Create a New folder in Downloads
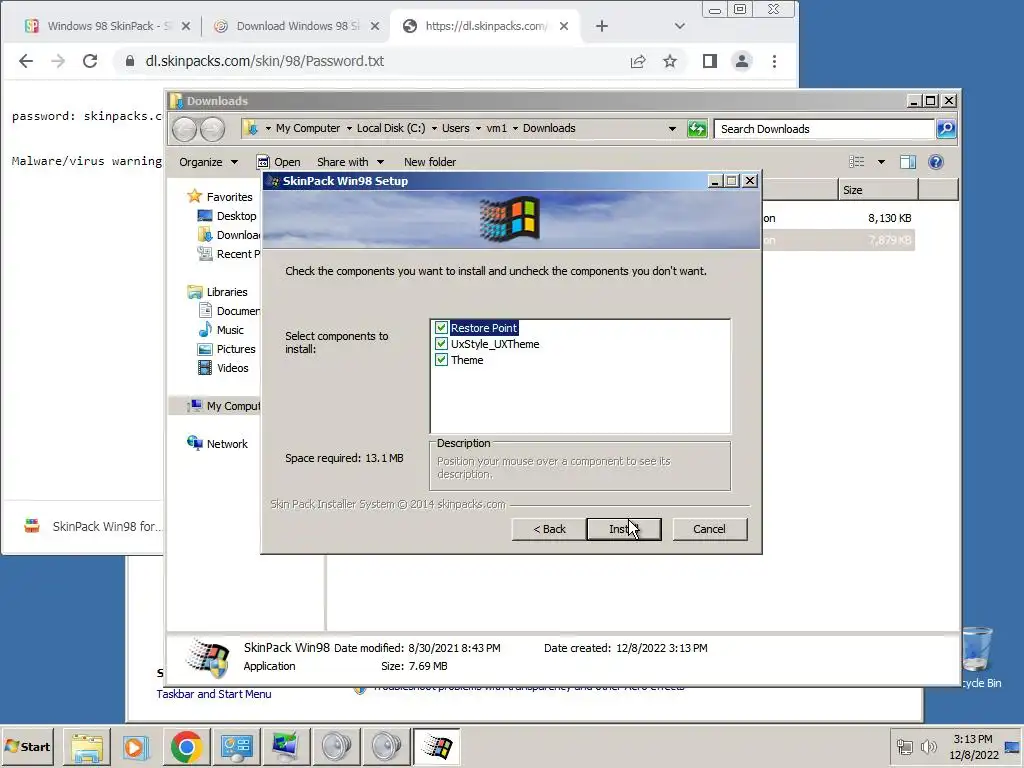This screenshot has height=768, width=1024. click(x=430, y=162)
